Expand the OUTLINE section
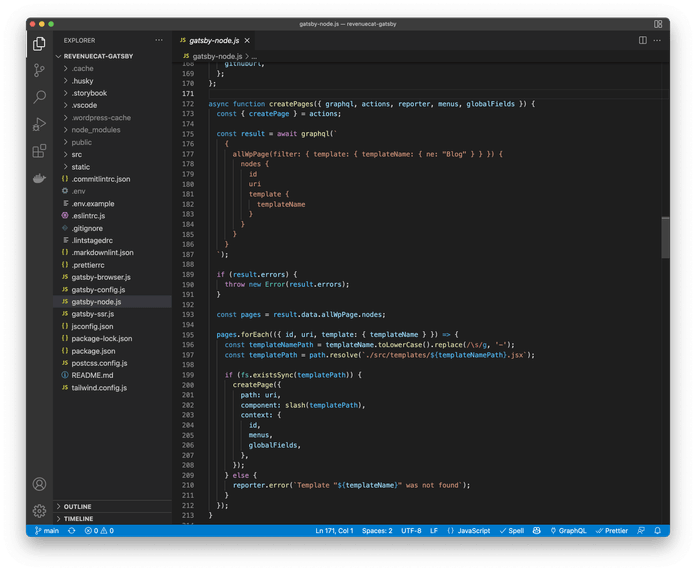This screenshot has width=696, height=571. pos(77,506)
